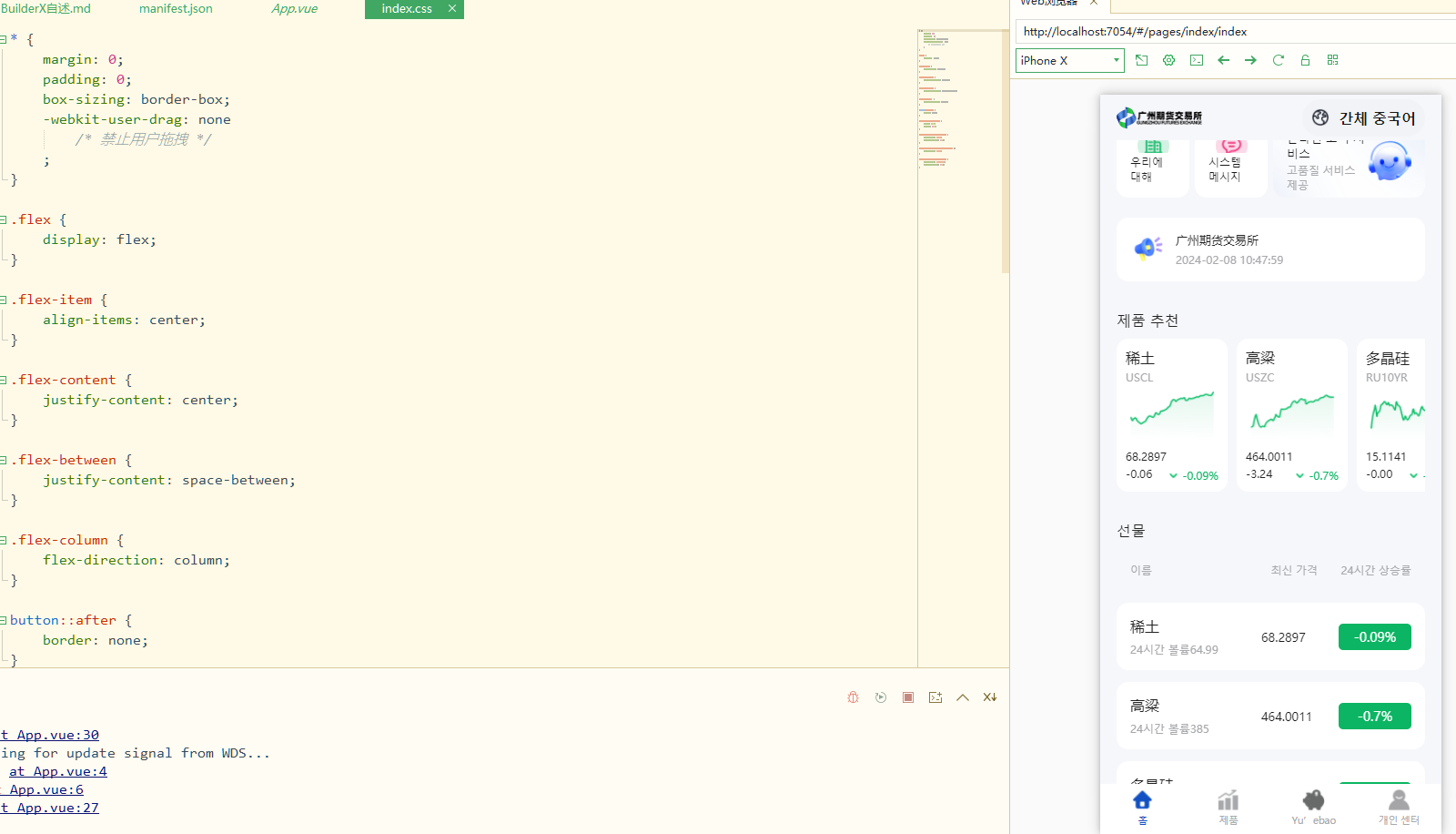Toggle the rotate screen icon beside iPhone X

(x=1141, y=60)
